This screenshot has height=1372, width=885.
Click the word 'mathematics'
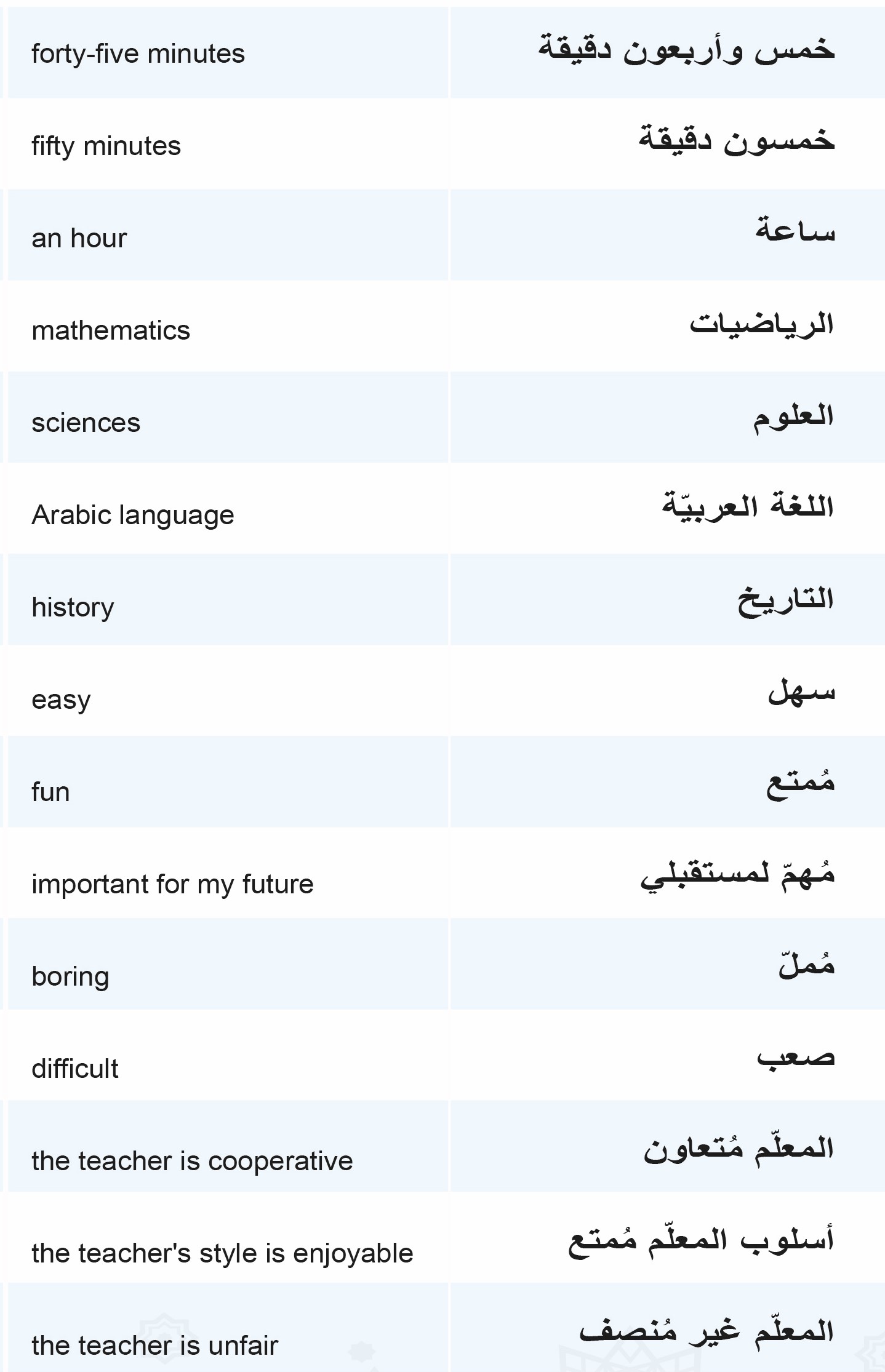[x=111, y=330]
